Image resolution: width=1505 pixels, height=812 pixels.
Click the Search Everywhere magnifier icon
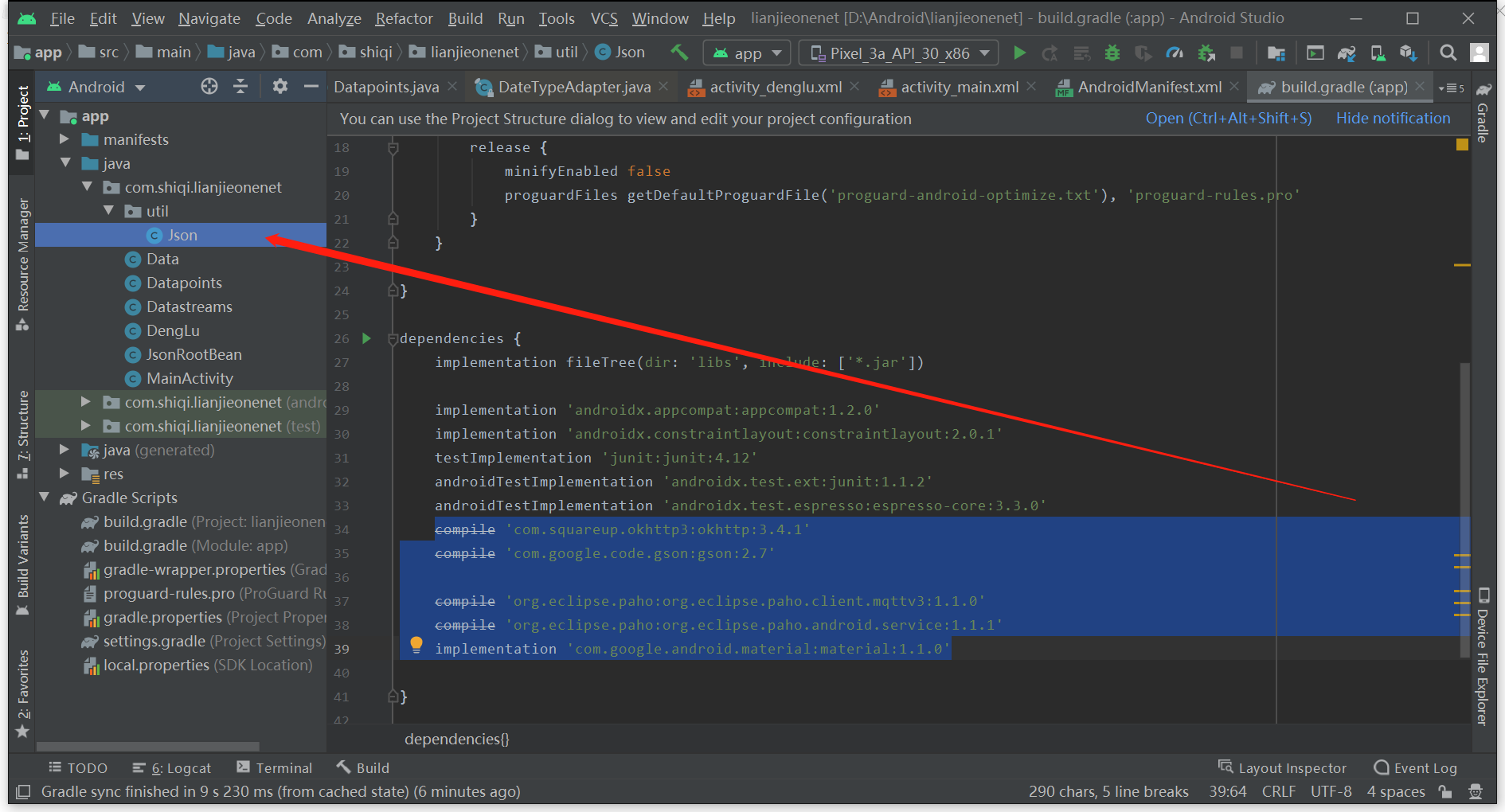point(1448,53)
